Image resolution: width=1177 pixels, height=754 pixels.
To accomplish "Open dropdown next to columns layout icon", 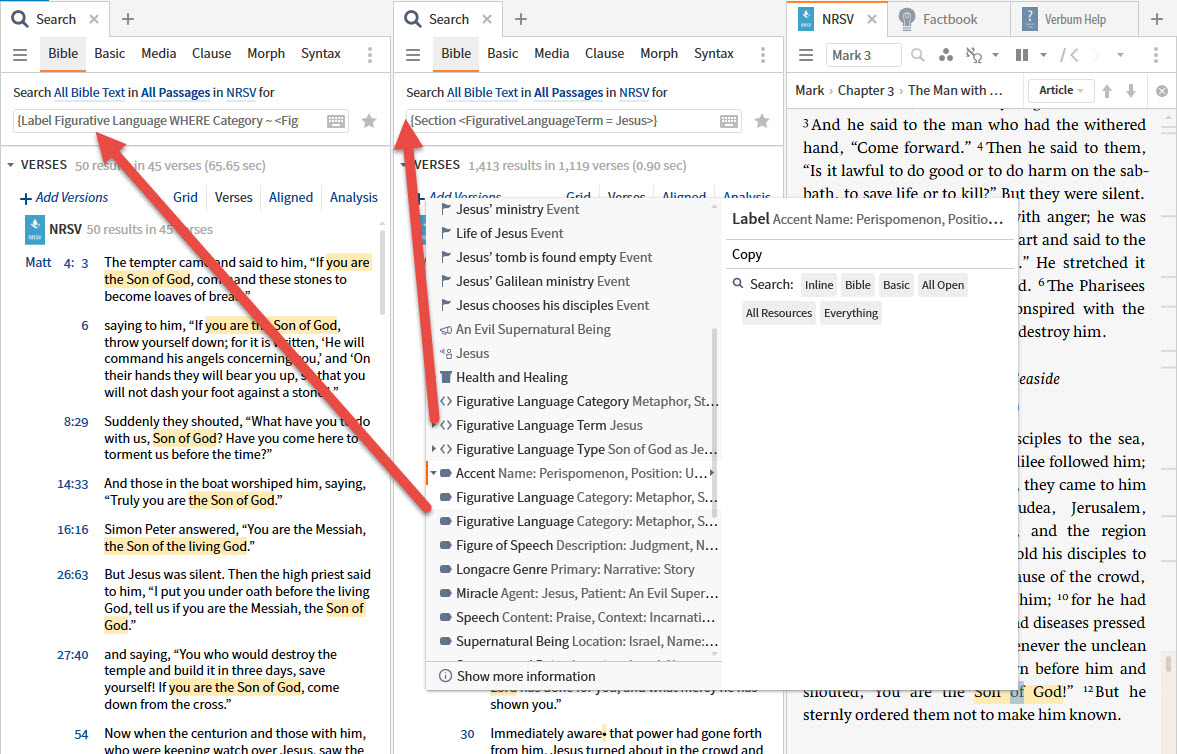I will pos(1043,55).
